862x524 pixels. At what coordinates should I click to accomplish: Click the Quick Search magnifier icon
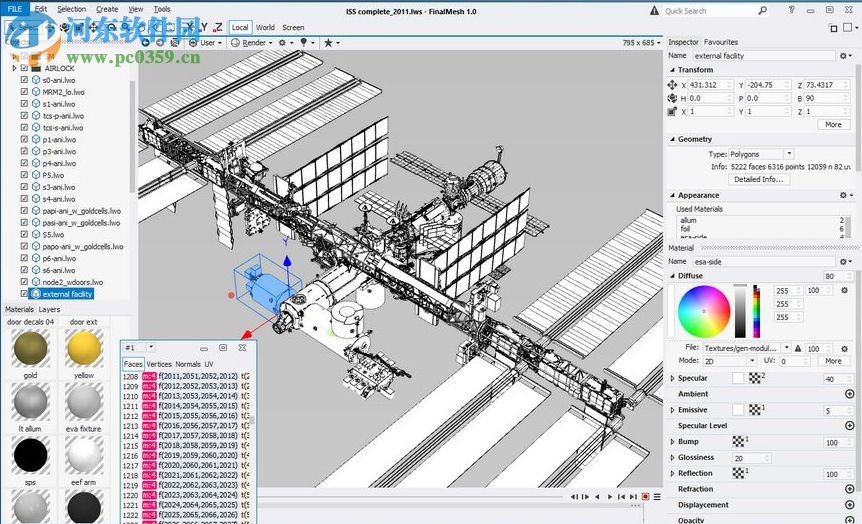762,10
